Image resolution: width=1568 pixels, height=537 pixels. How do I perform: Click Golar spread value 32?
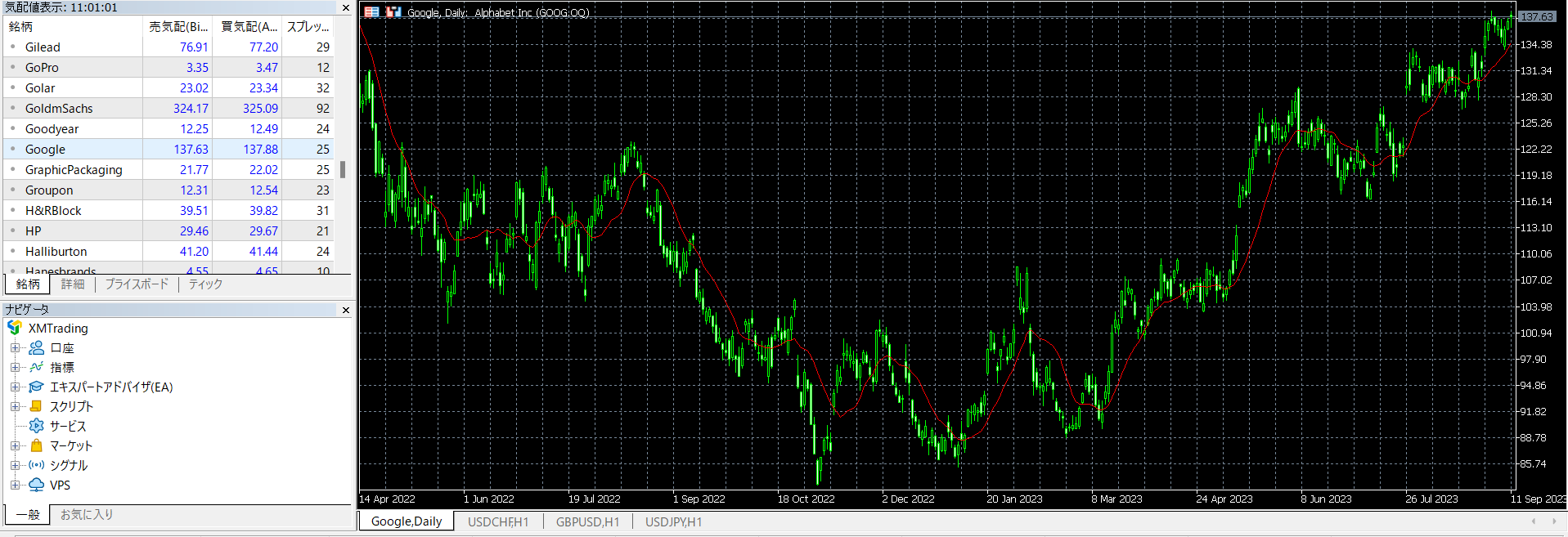coord(323,88)
